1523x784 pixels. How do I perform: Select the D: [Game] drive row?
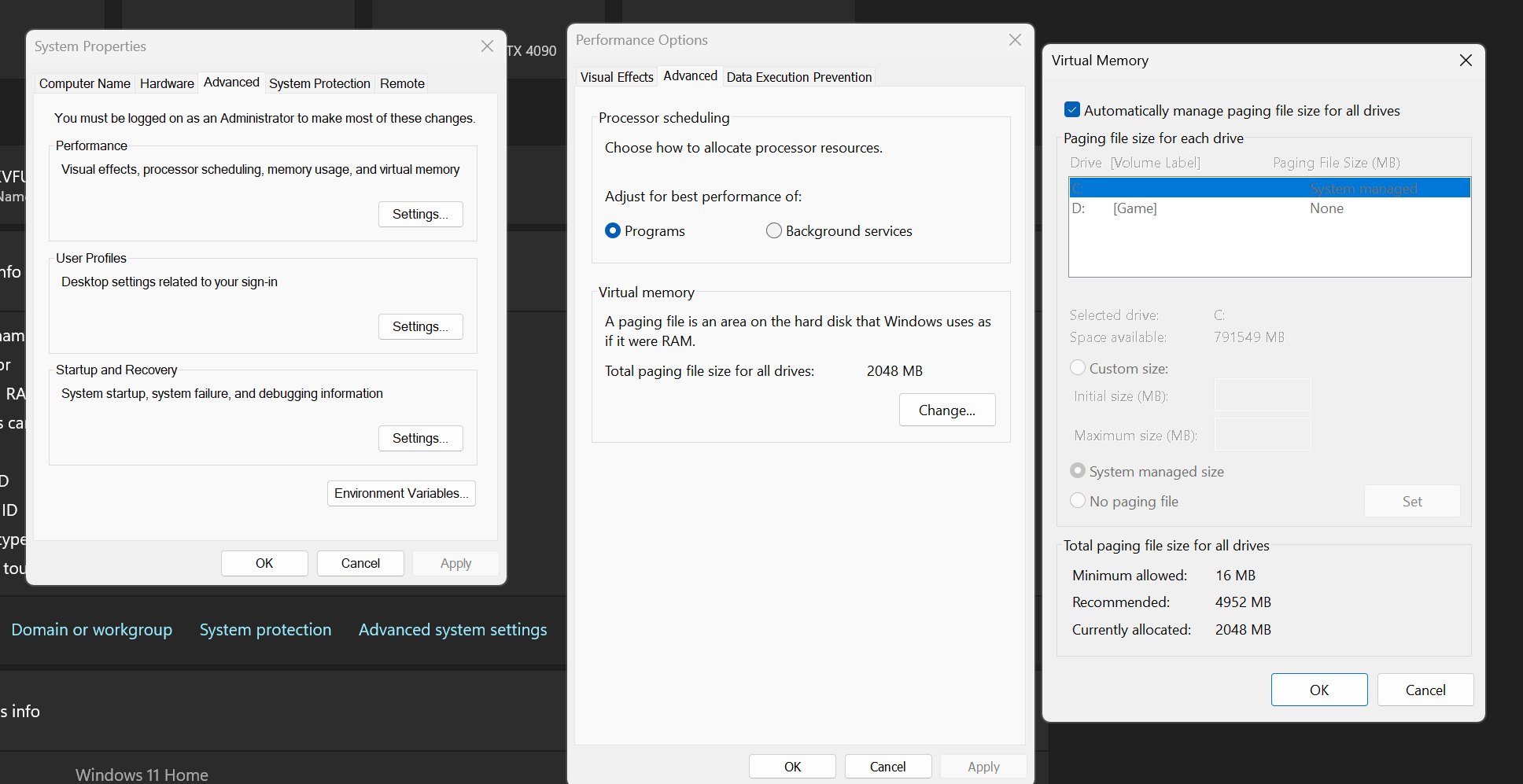(1270, 208)
